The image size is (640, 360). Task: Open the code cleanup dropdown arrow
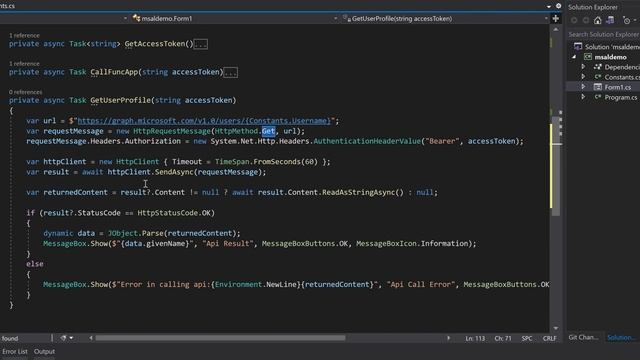[x=71, y=338]
